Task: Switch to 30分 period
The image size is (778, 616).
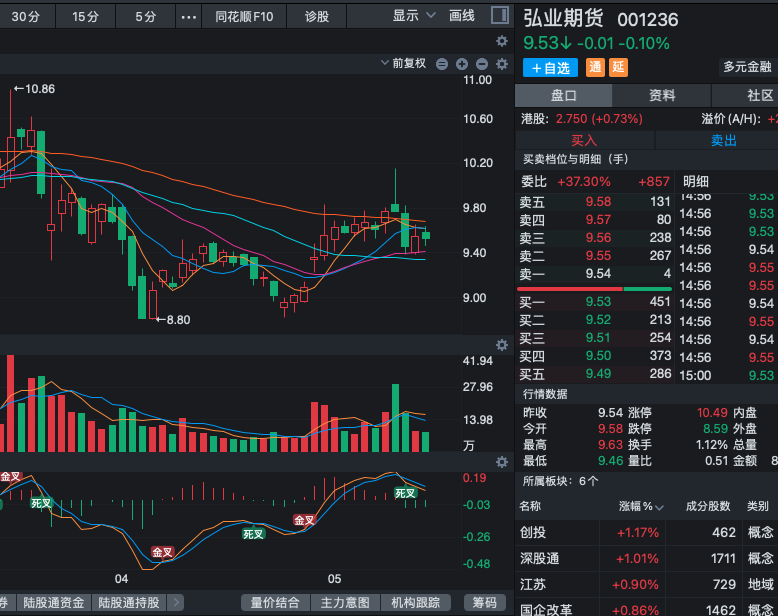Action: (x=26, y=17)
